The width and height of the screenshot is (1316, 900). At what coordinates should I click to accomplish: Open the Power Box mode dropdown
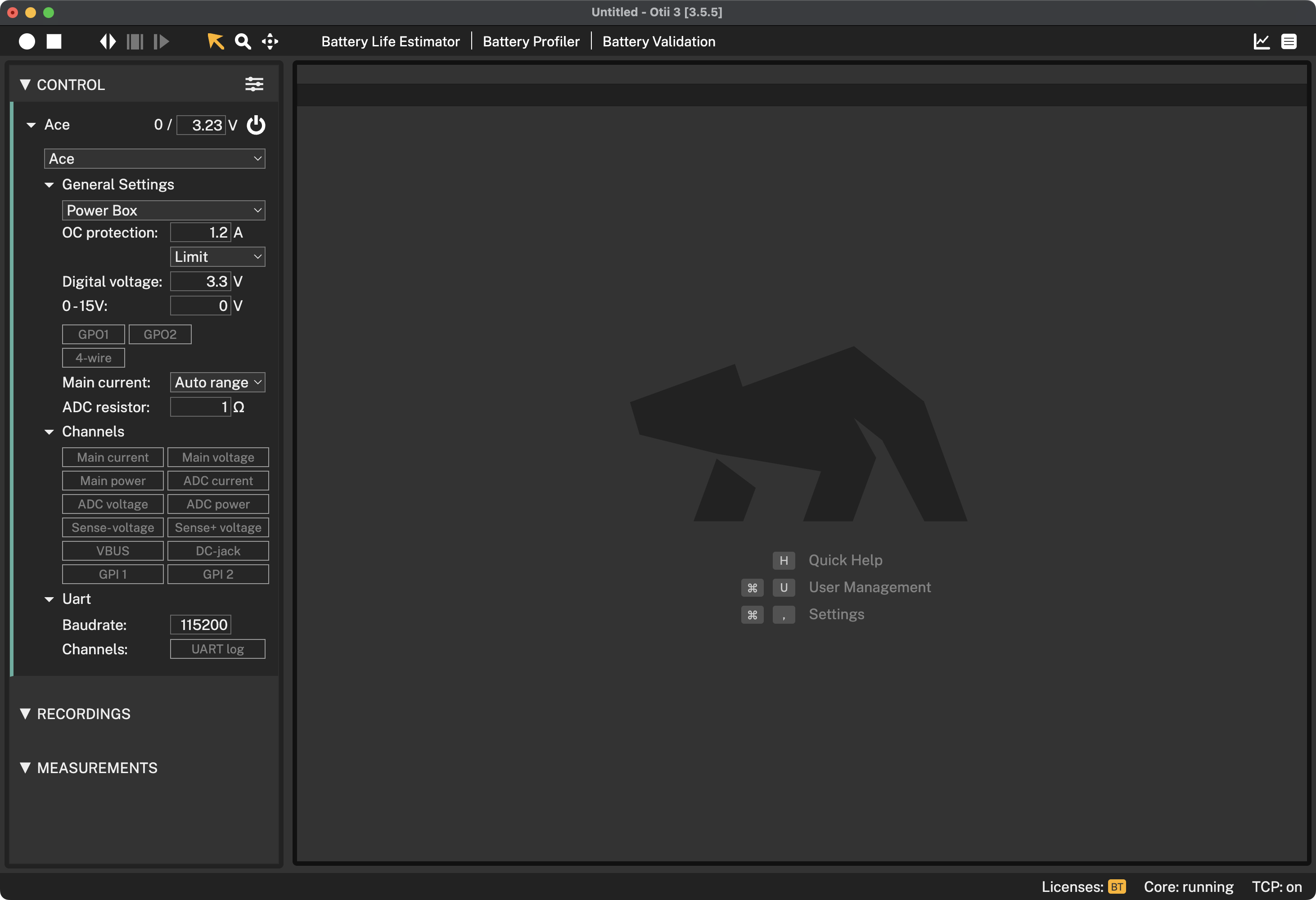pyautogui.click(x=164, y=210)
